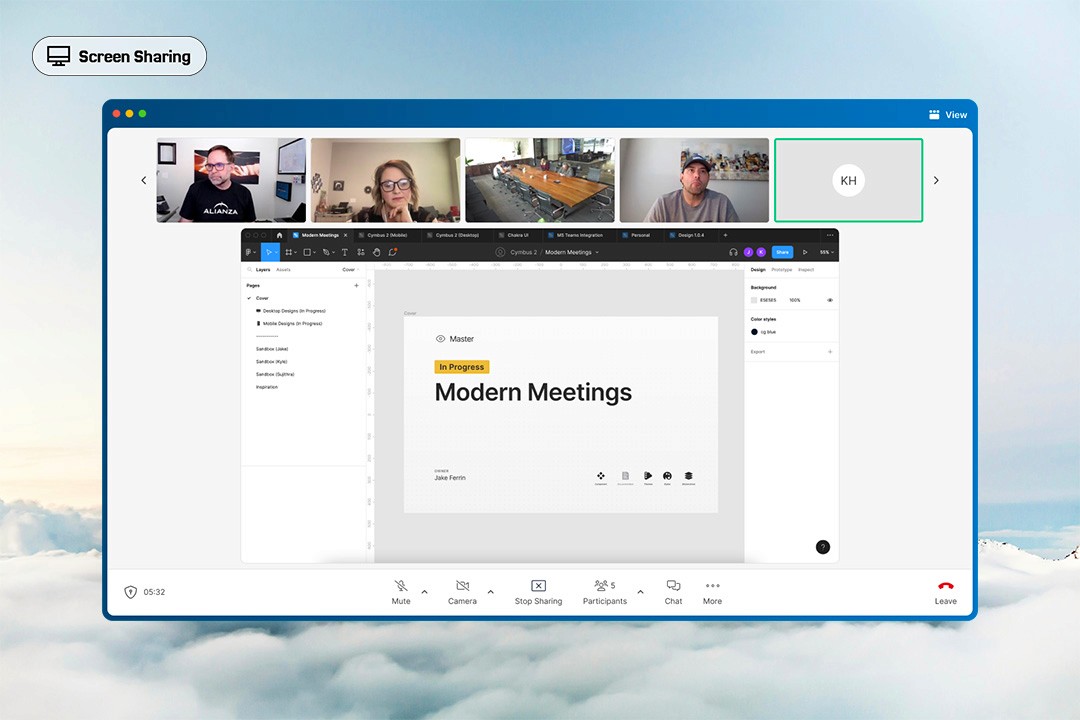Switch to the Inspect panel tab
The image size is (1080, 720).
[x=806, y=269]
